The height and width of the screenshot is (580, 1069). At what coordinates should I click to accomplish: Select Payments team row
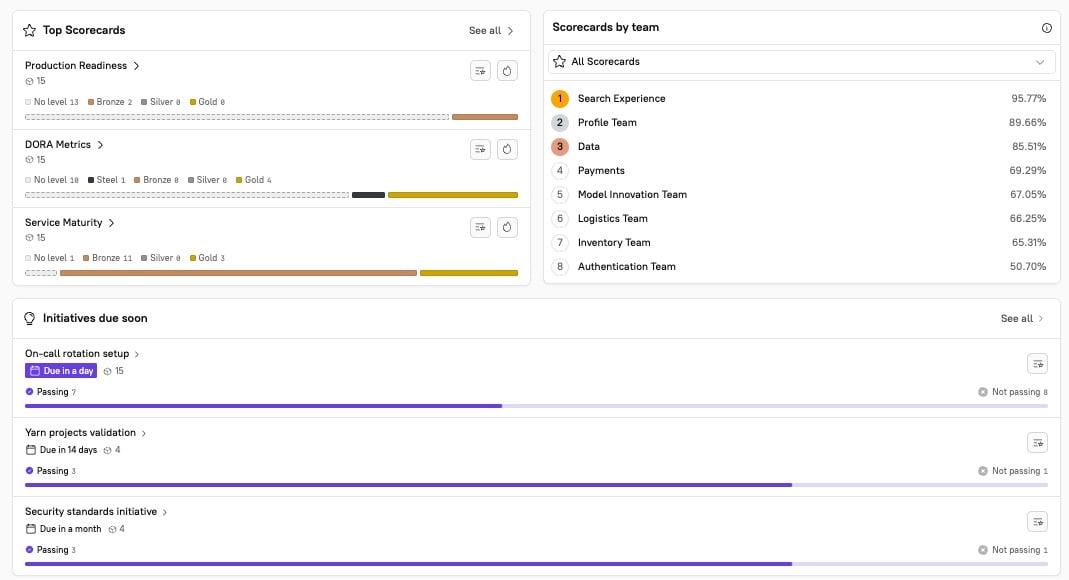pos(802,170)
